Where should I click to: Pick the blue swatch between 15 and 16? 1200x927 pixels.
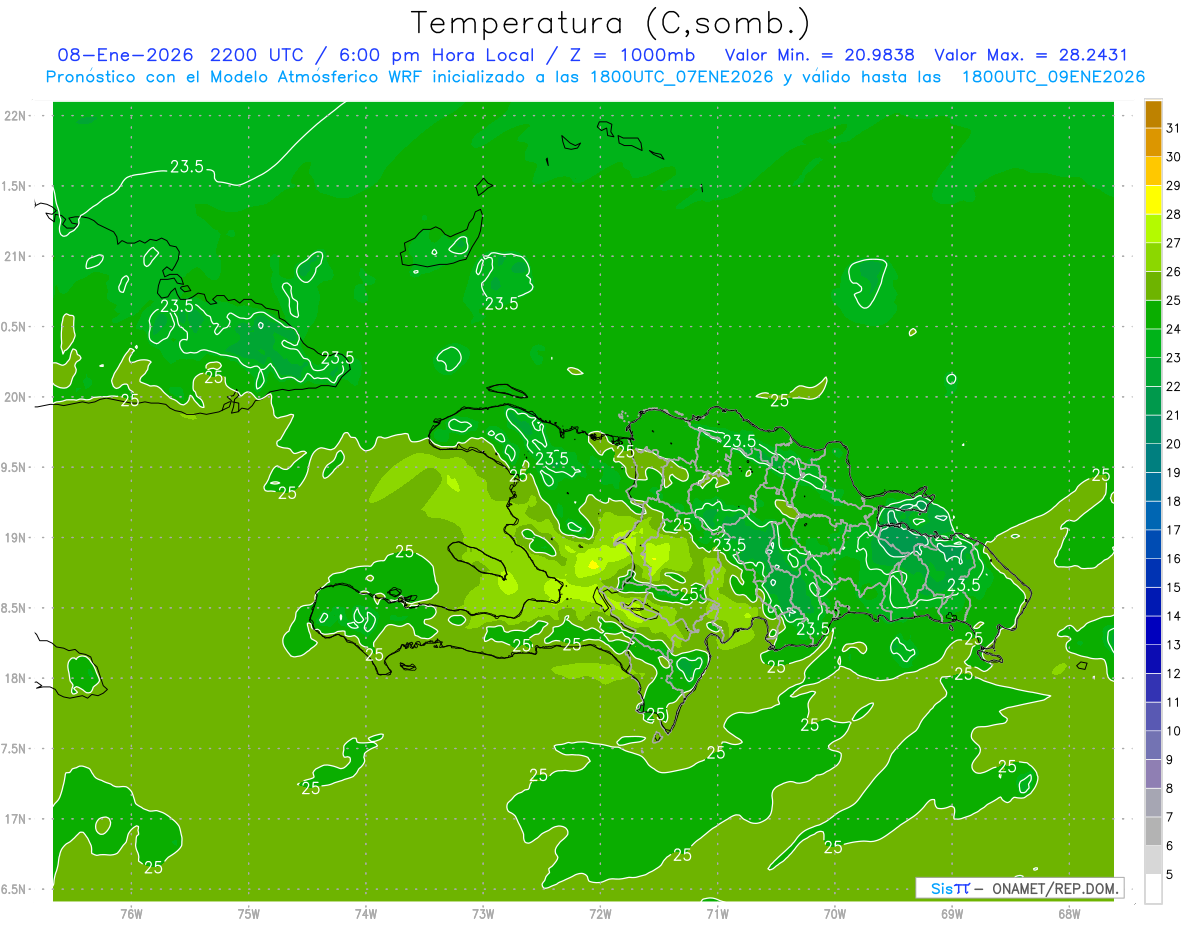(x=1153, y=573)
